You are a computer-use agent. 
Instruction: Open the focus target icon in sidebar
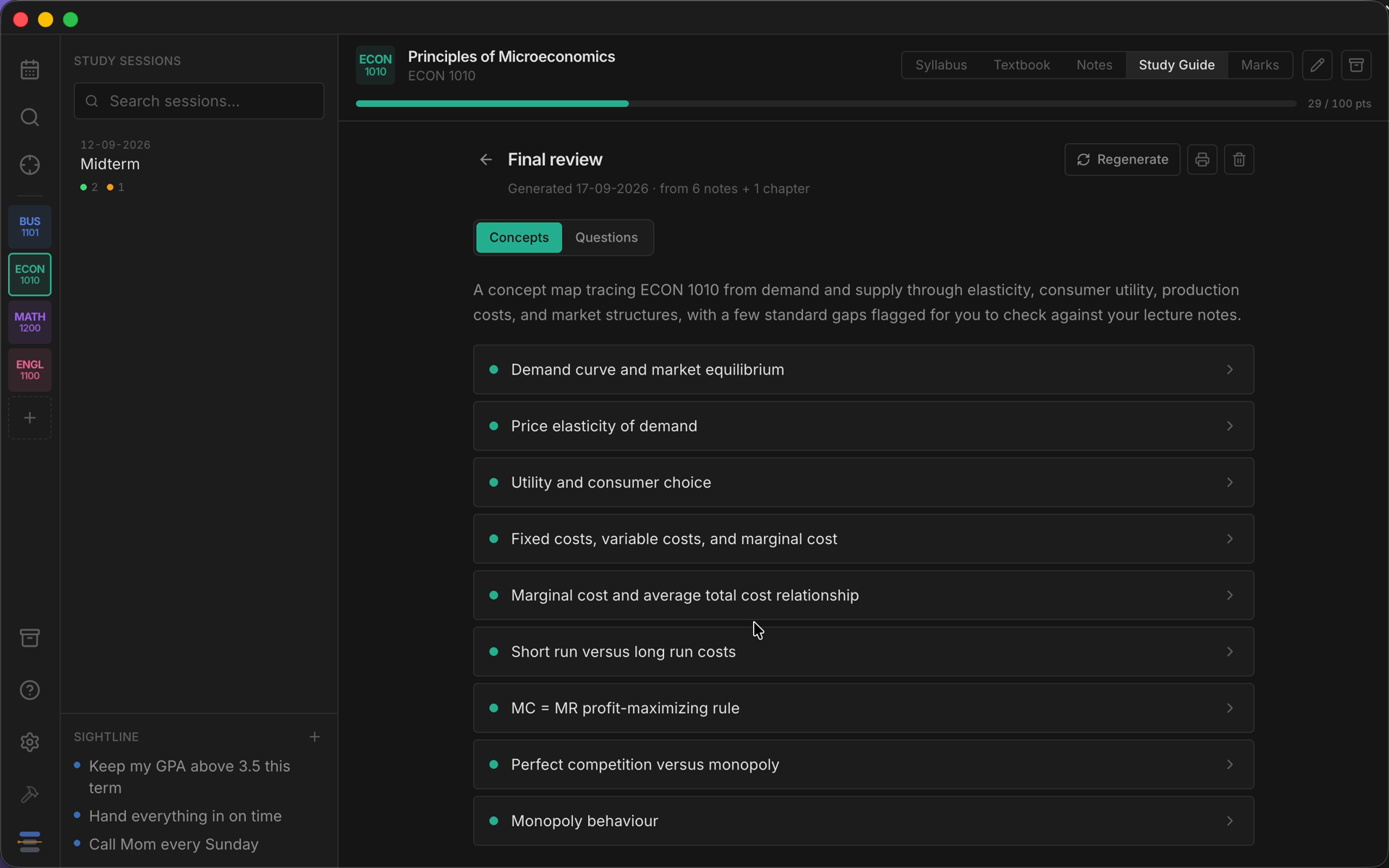pos(30,165)
